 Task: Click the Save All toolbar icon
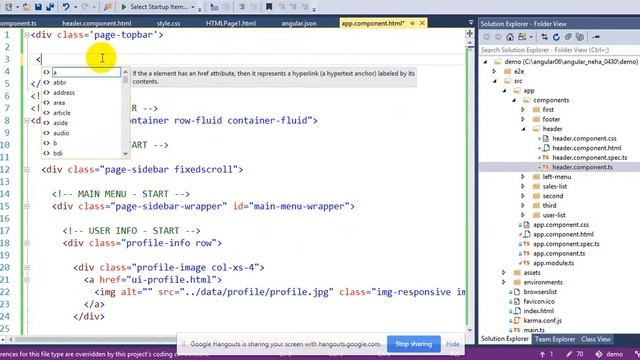point(50,7)
